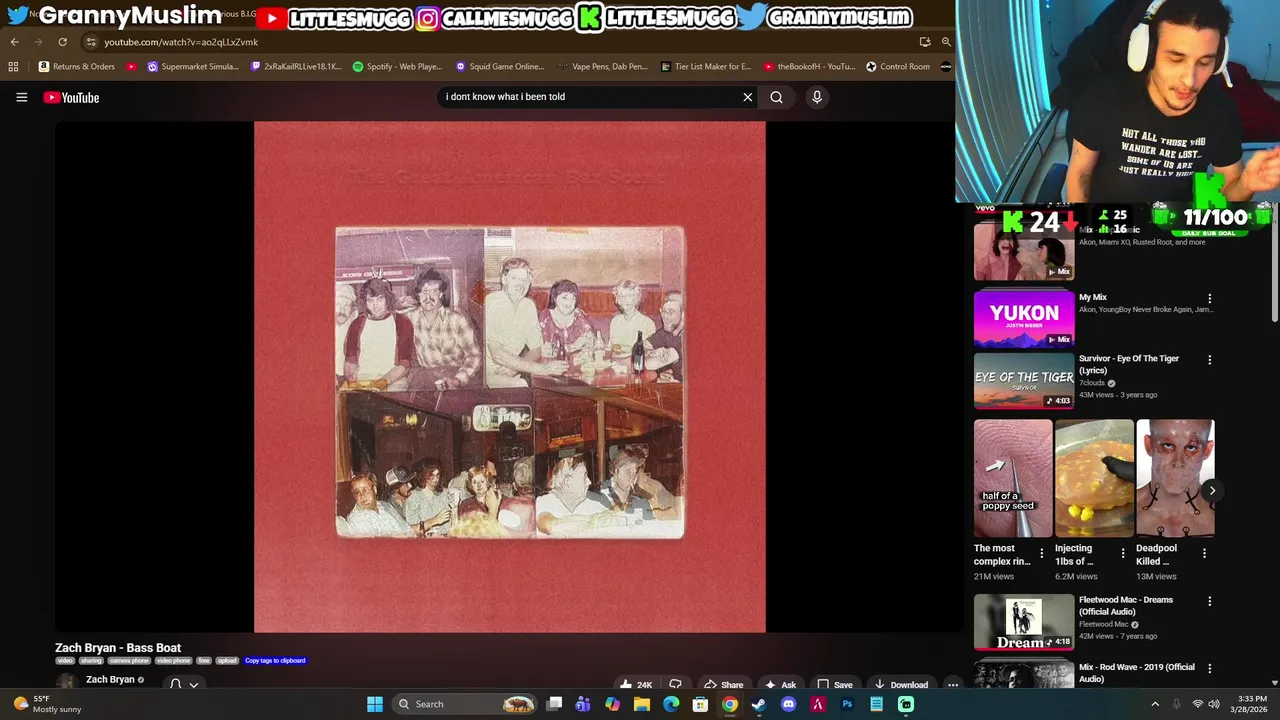1280x720 pixels.
Task: Open Task View from the taskbar
Action: (x=554, y=704)
